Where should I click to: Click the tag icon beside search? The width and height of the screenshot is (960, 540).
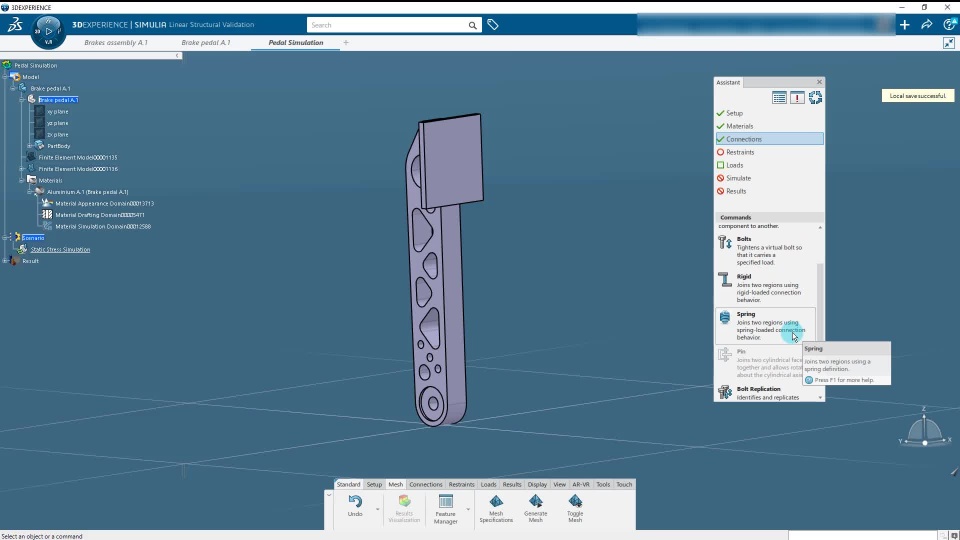pos(493,25)
